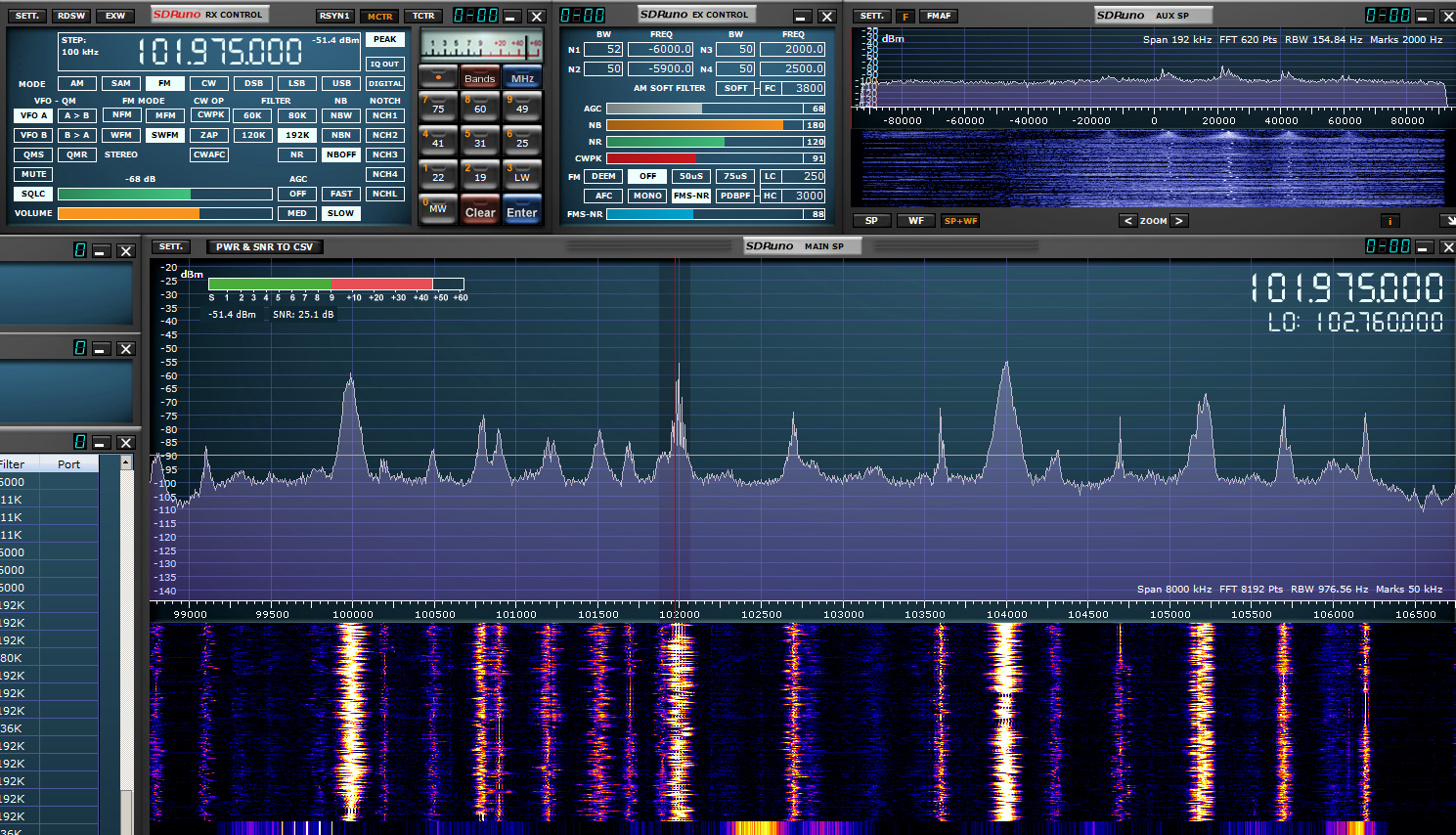The image size is (1456, 835).
Task: Open SETT. in the MAIN SP window
Action: tap(171, 246)
